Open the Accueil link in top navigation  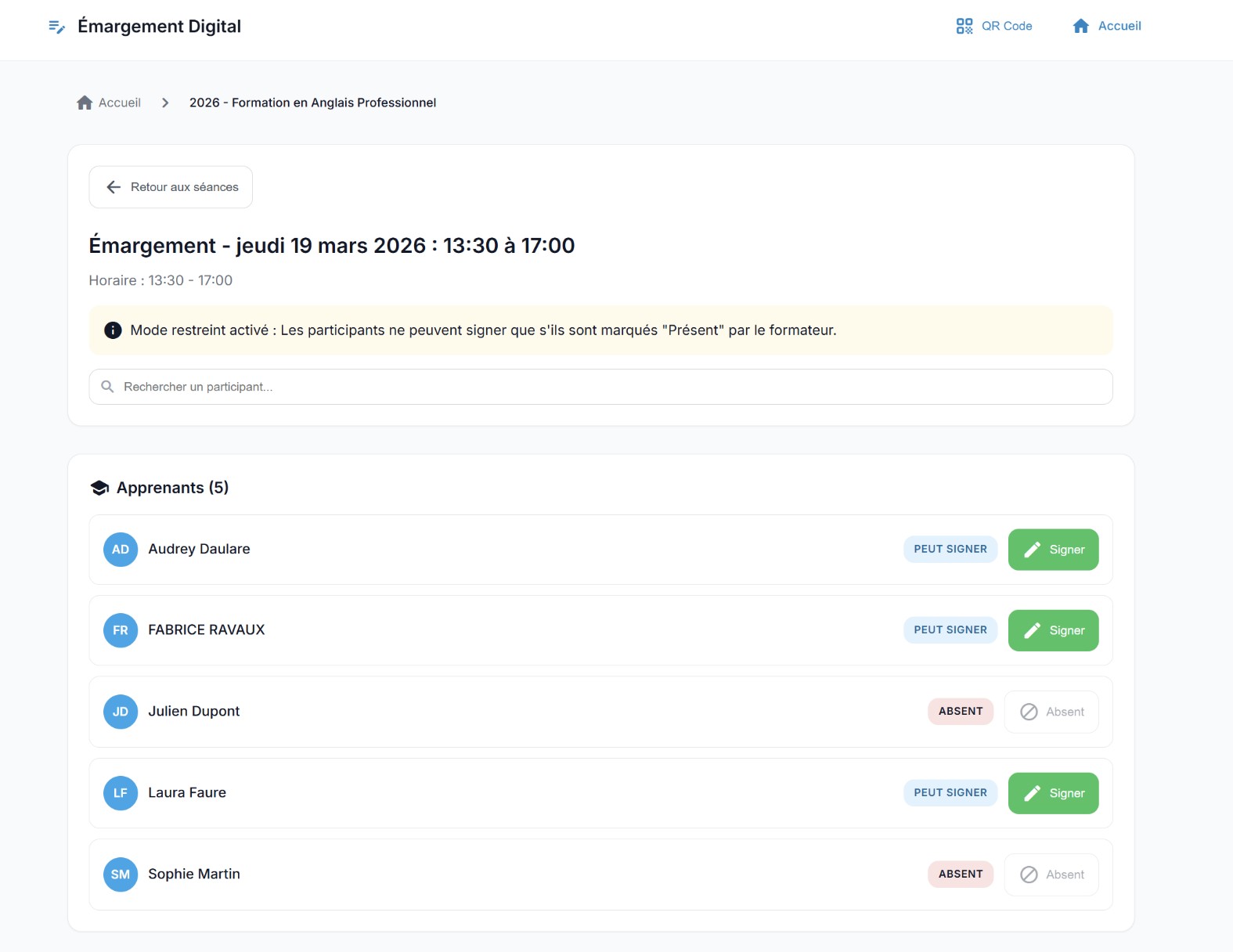click(1107, 26)
